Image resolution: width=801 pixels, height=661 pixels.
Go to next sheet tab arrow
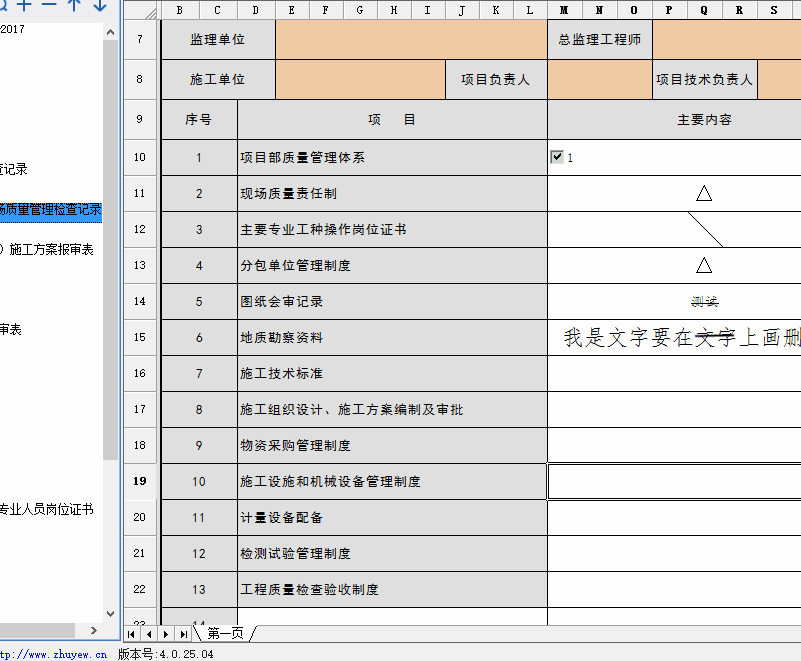point(166,634)
